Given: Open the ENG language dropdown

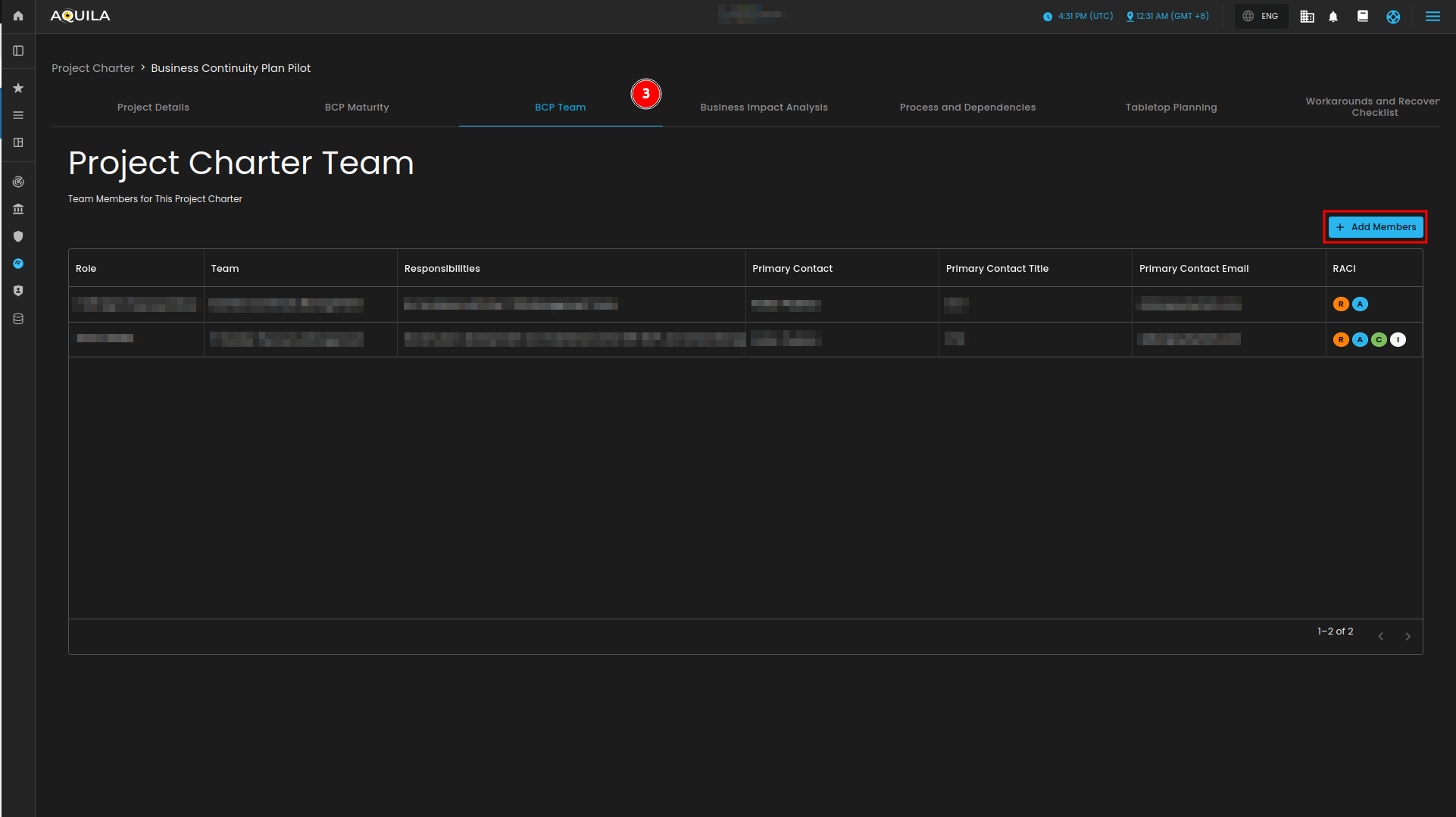Looking at the screenshot, I should click(1261, 17).
